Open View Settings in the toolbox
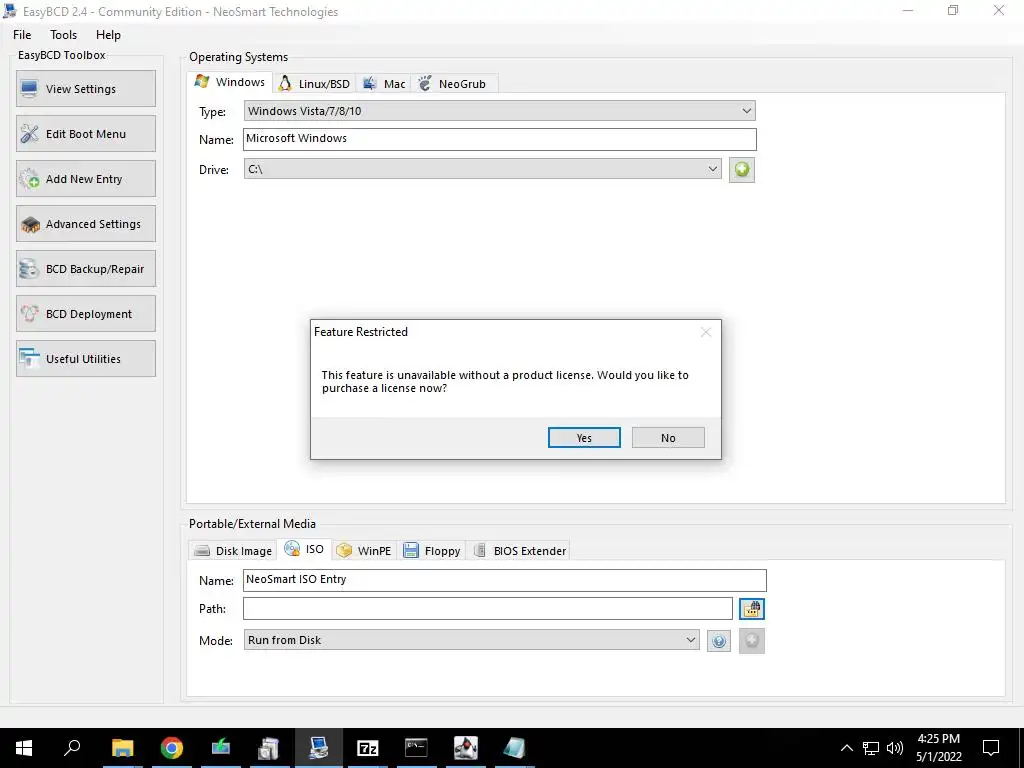Image resolution: width=1024 pixels, height=768 pixels. coord(86,89)
